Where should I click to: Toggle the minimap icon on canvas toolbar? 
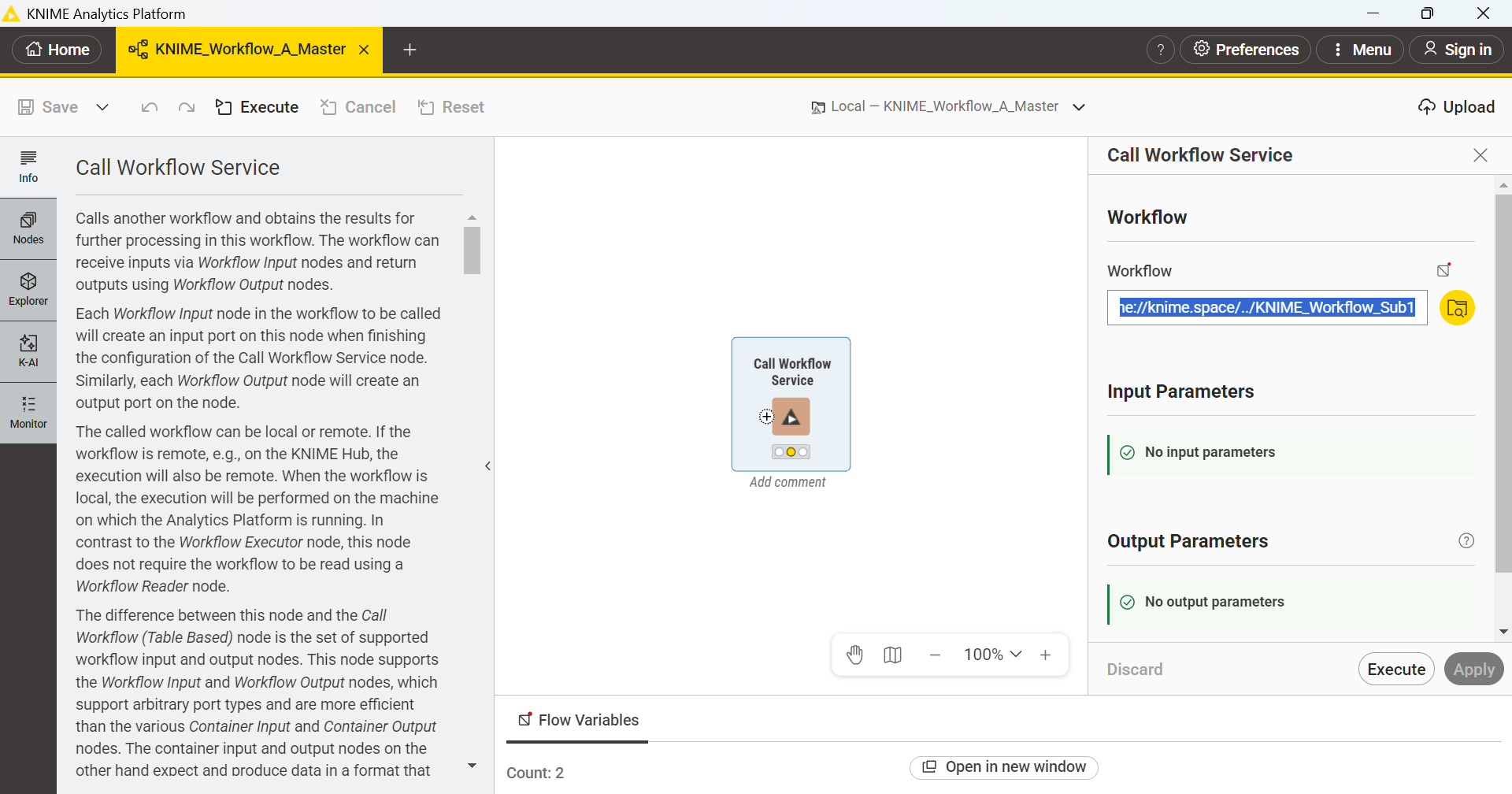(x=892, y=655)
